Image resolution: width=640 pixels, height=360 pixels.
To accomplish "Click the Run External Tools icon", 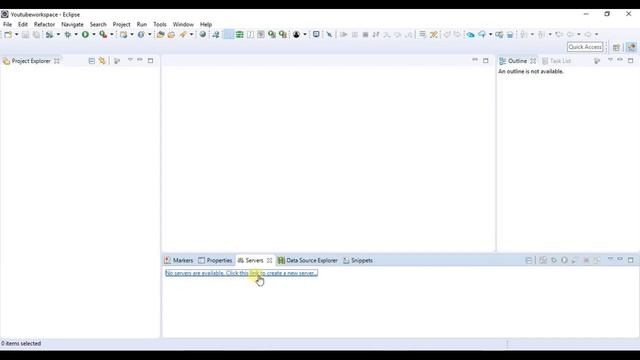I will tap(103, 35).
